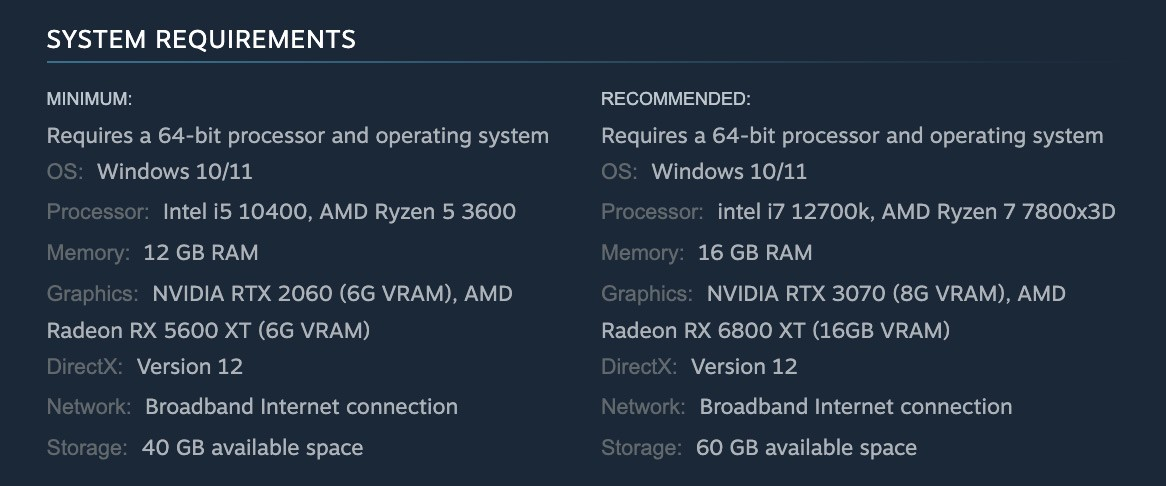Click NVIDIA RTX 2060 graphics line

(x=332, y=294)
